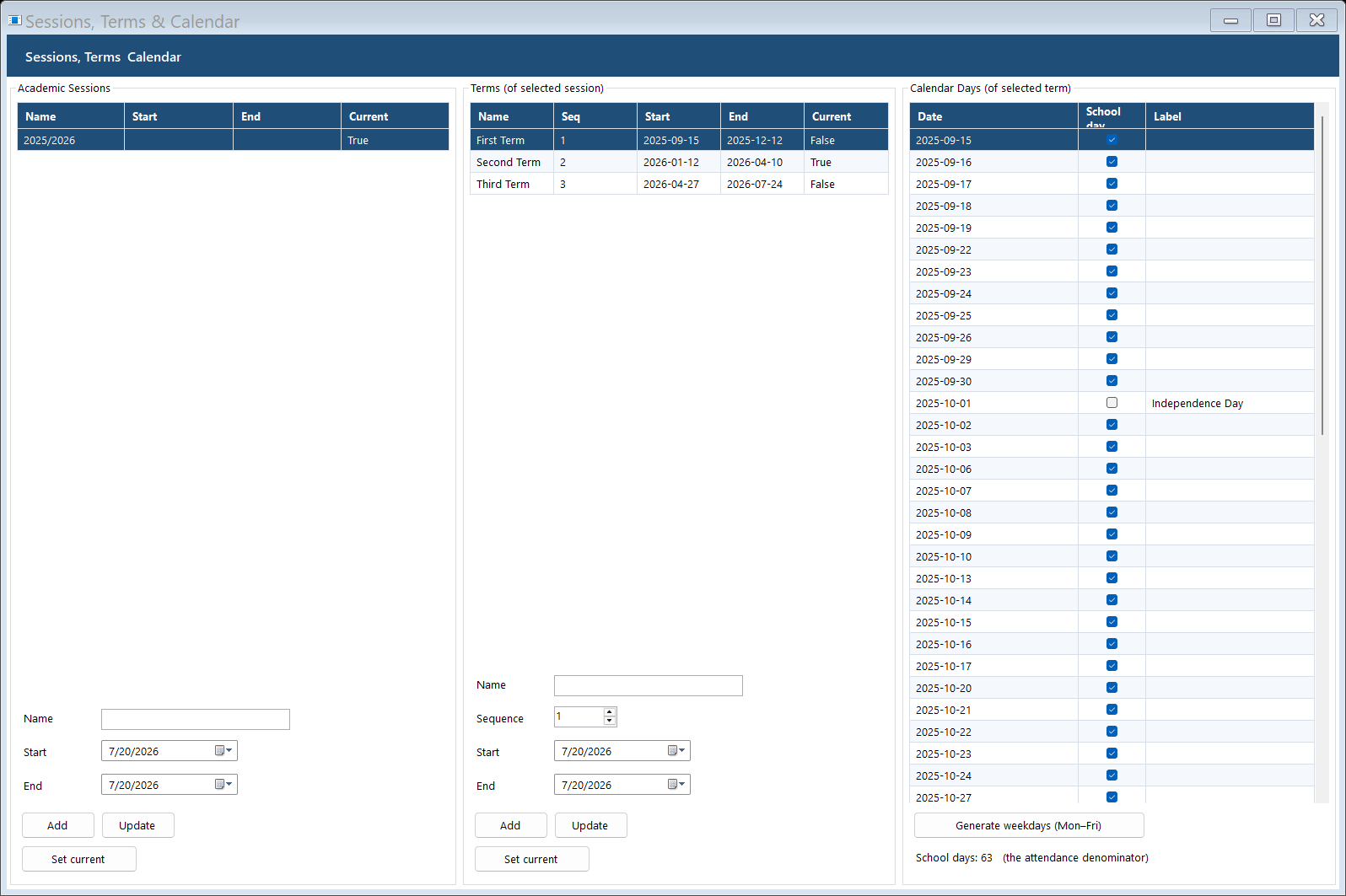Select the 2025-09-22 date cell
Image resolution: width=1346 pixels, height=896 pixels.
(993, 249)
